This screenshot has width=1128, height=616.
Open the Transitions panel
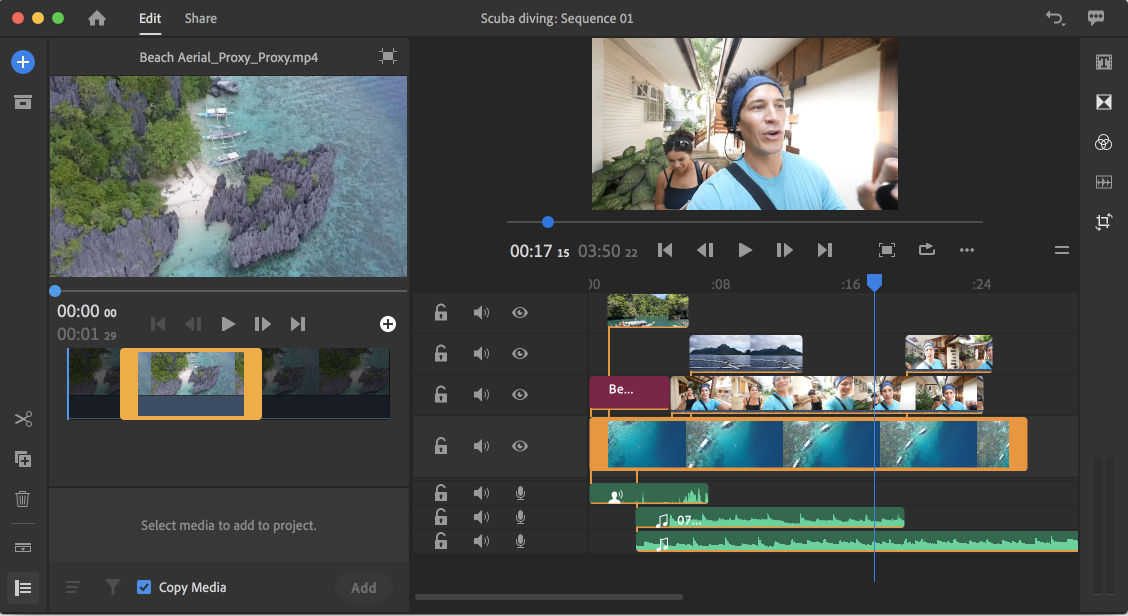coord(1104,102)
